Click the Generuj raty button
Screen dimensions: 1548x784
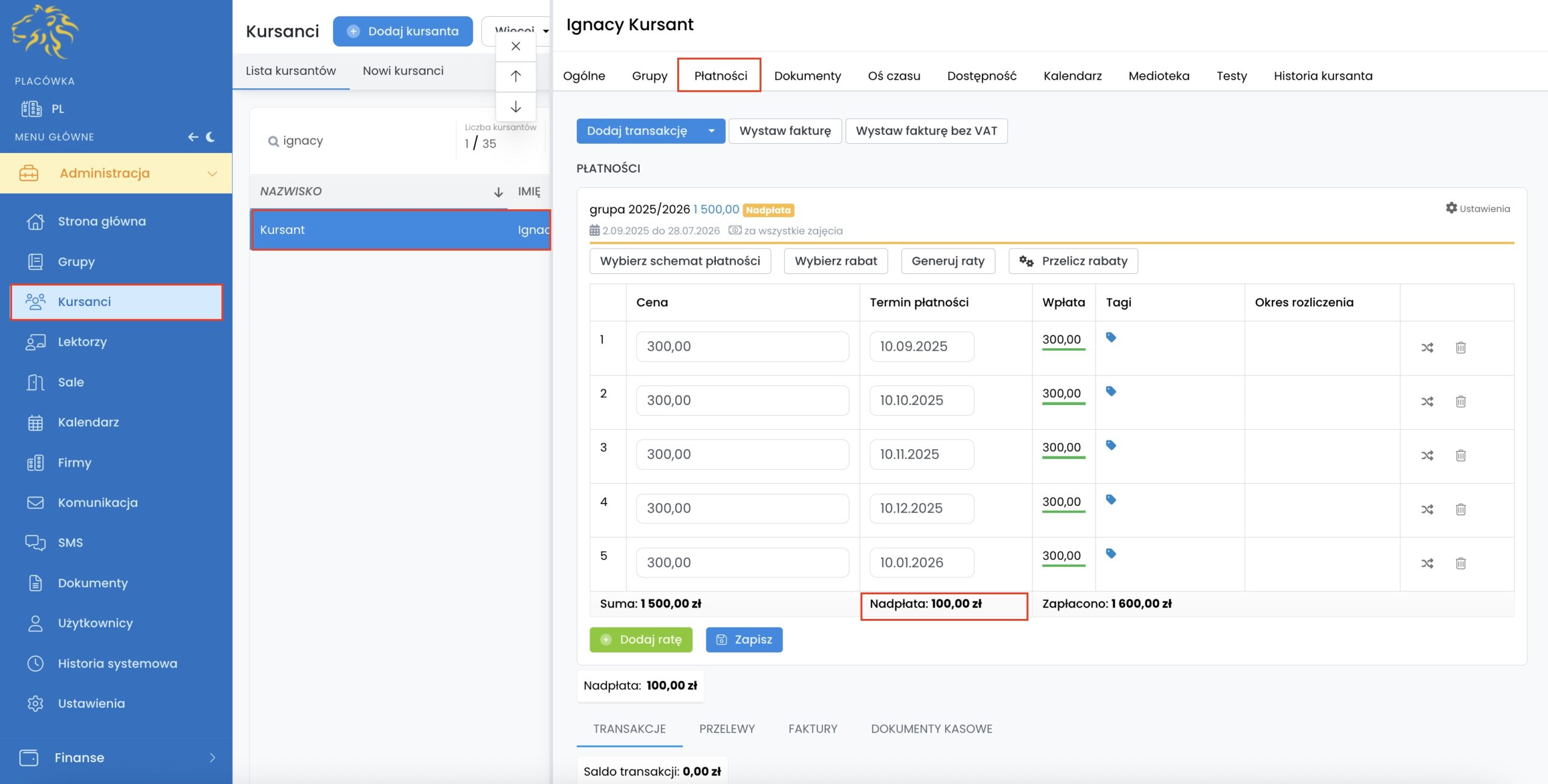coord(948,261)
